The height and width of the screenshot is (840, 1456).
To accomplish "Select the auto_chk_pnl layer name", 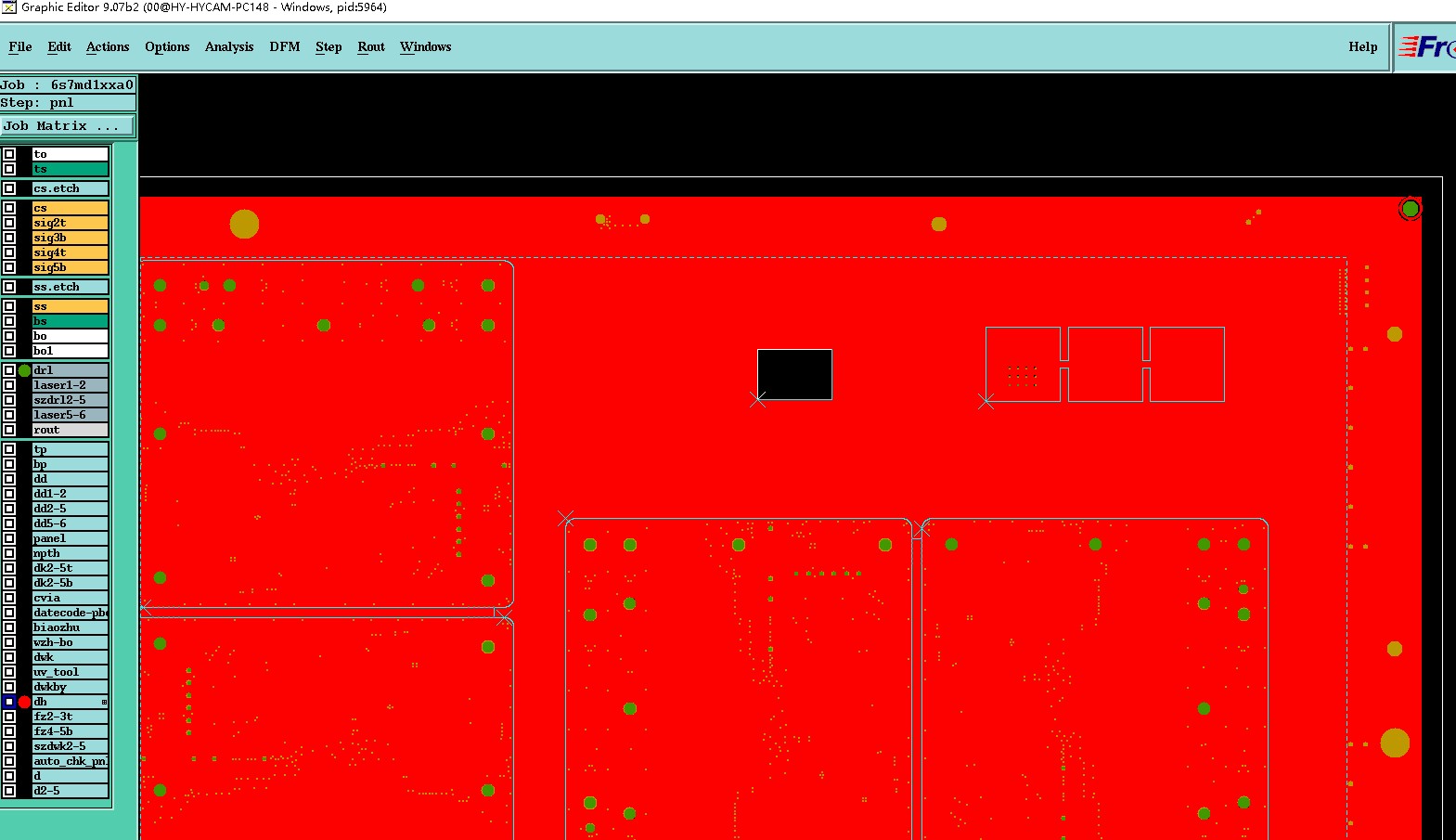I will coord(71,761).
